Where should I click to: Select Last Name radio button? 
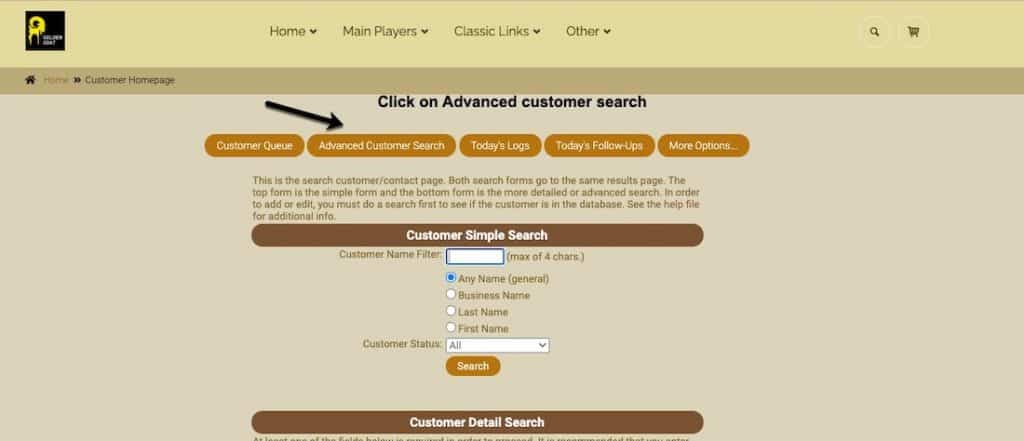point(451,311)
